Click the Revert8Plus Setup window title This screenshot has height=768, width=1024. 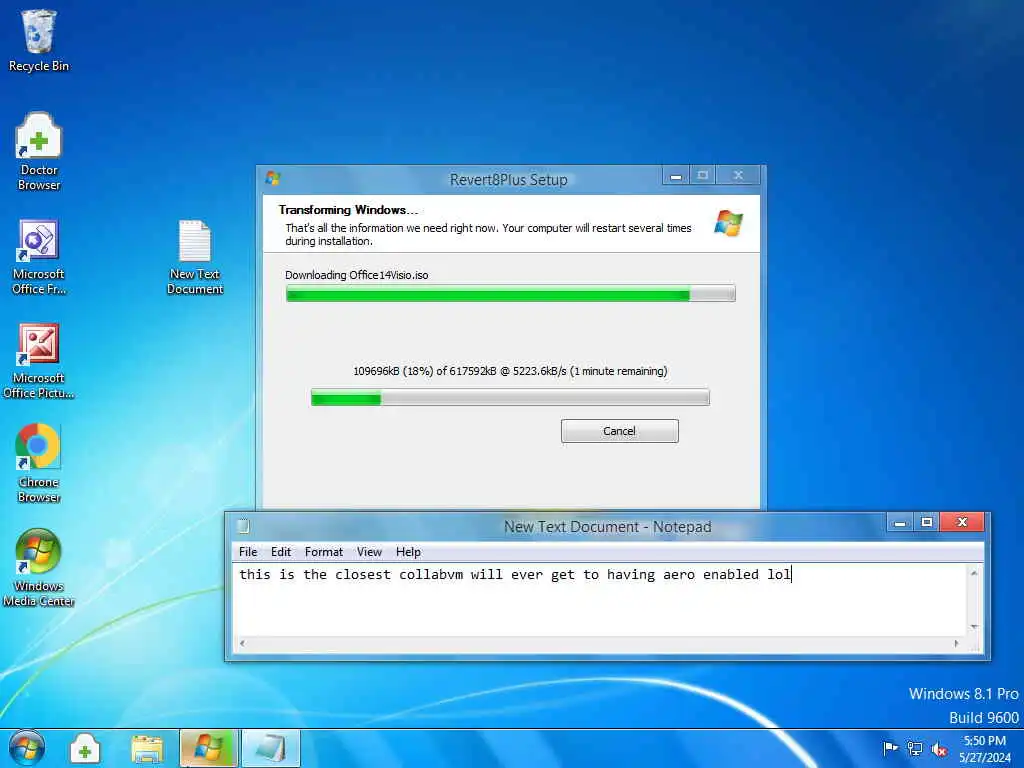(509, 180)
